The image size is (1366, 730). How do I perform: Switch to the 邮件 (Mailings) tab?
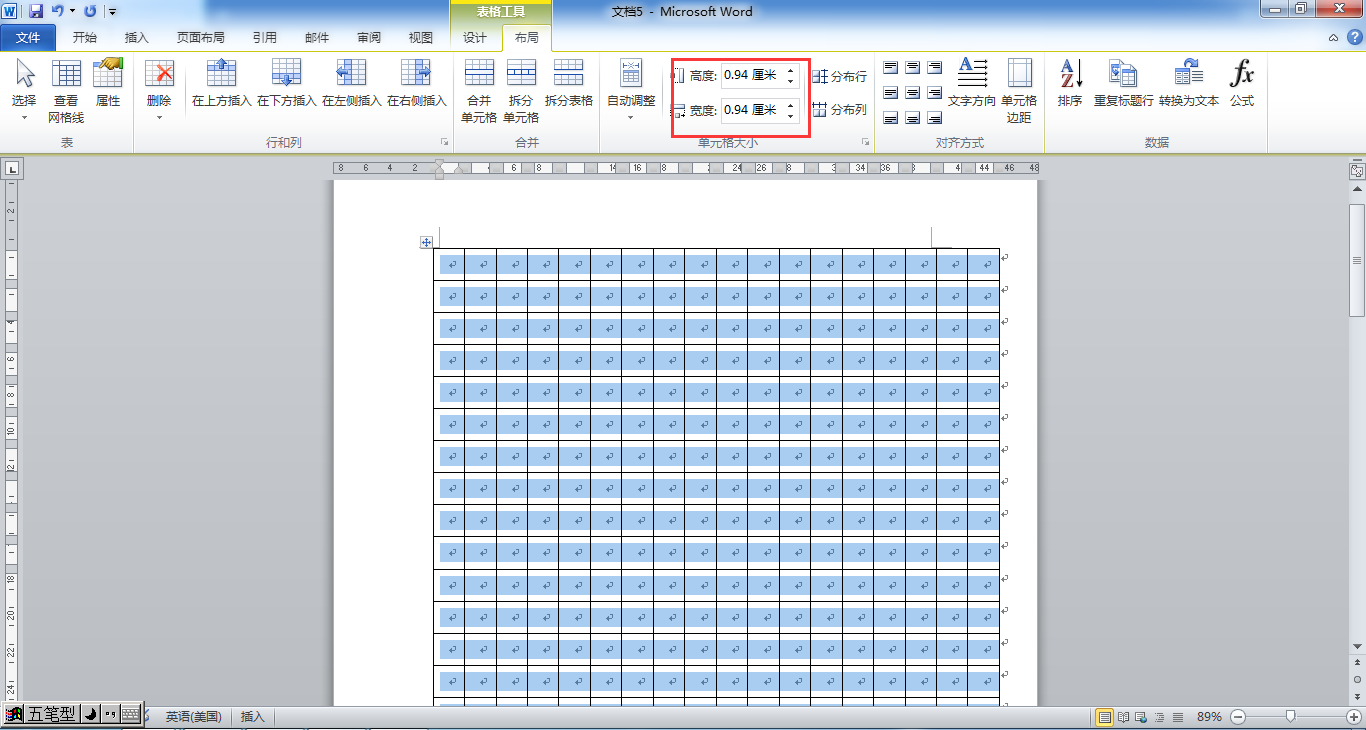click(317, 38)
